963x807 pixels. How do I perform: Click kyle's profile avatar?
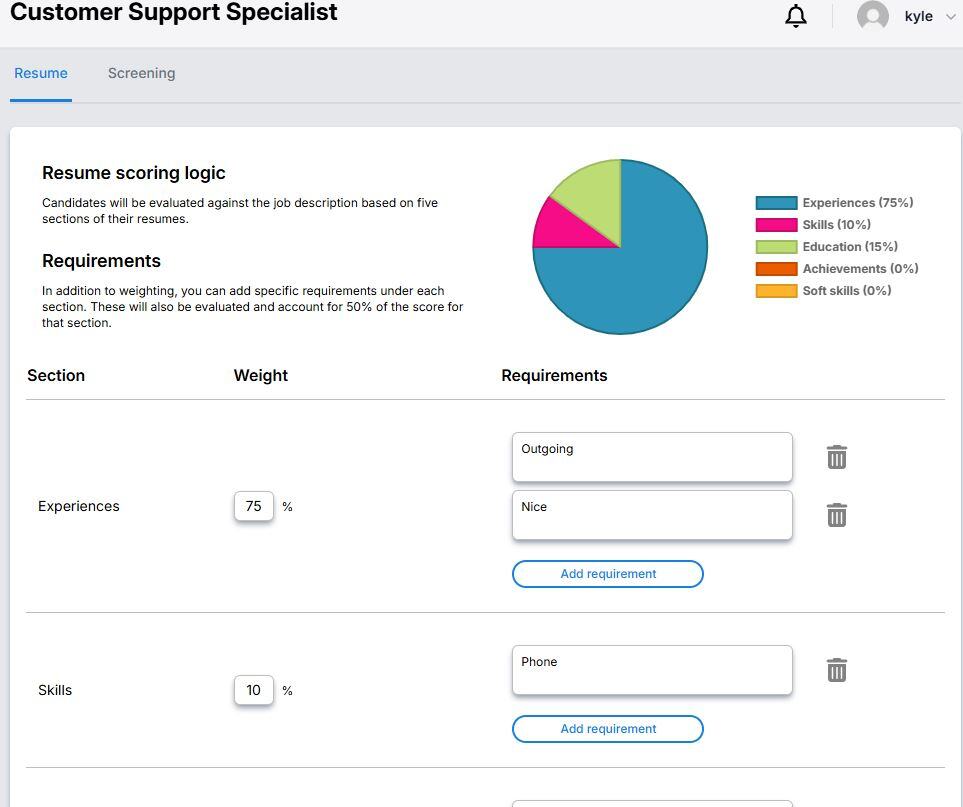point(872,15)
